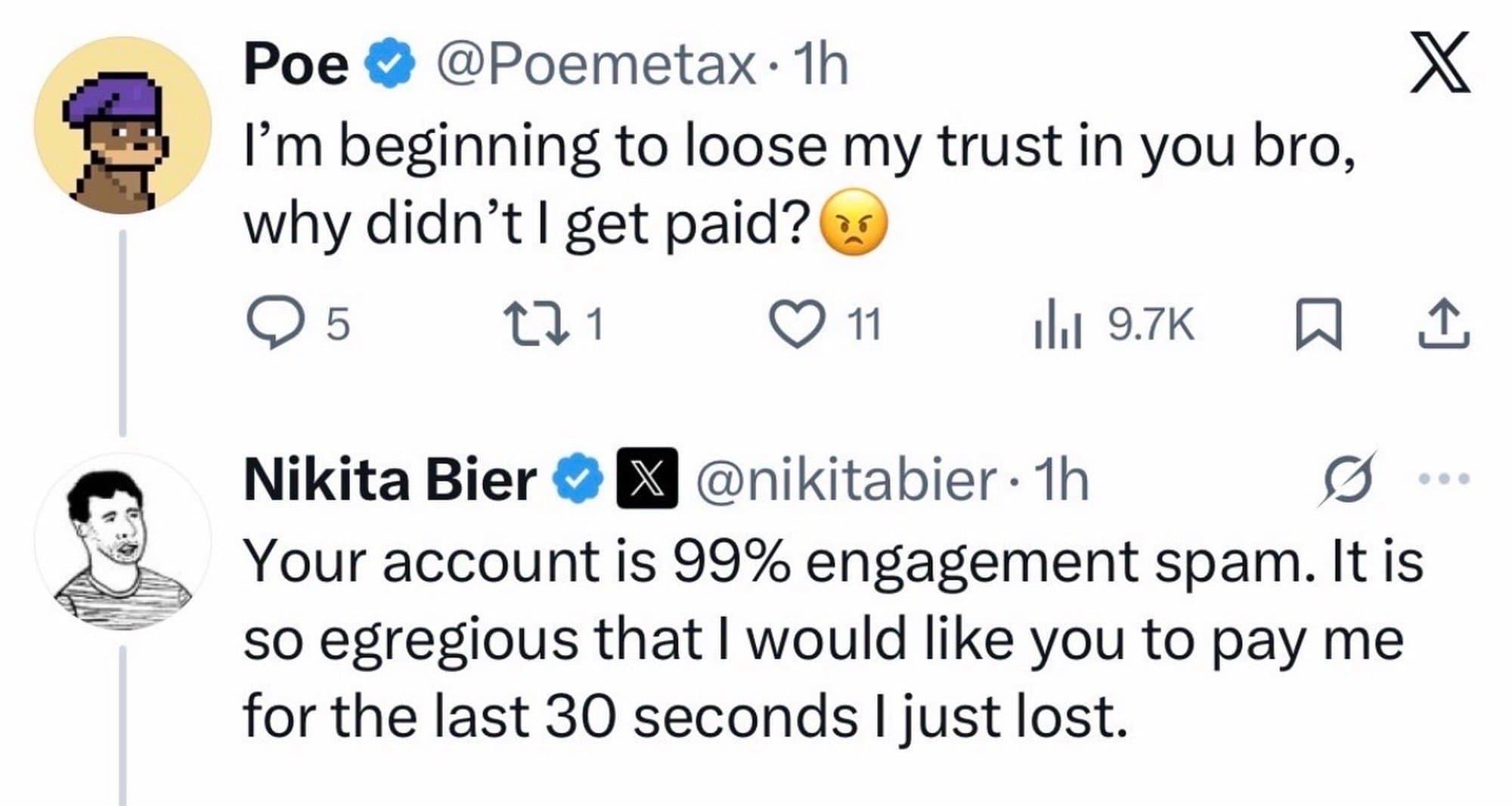1512x806 pixels.
Task: Open three-dot more menu on Nikita's reply
Action: 1444,479
